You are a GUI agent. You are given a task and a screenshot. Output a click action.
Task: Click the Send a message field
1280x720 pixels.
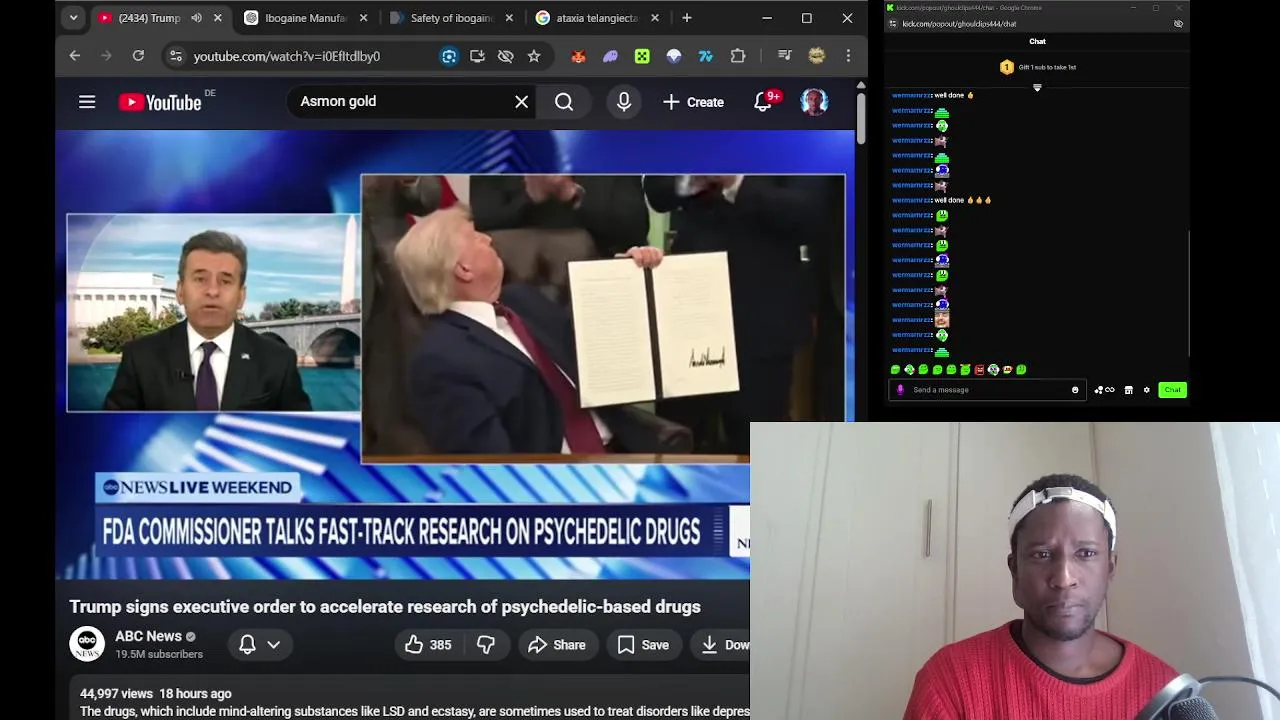[x=988, y=390]
